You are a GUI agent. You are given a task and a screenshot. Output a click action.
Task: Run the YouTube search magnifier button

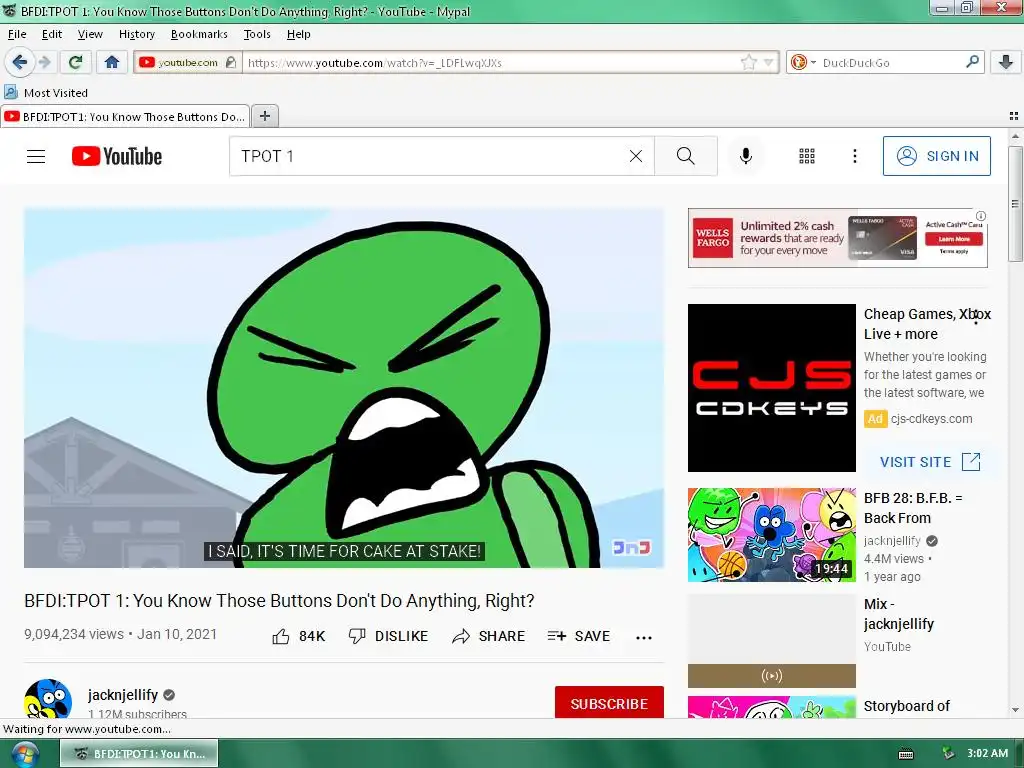pyautogui.click(x=686, y=156)
